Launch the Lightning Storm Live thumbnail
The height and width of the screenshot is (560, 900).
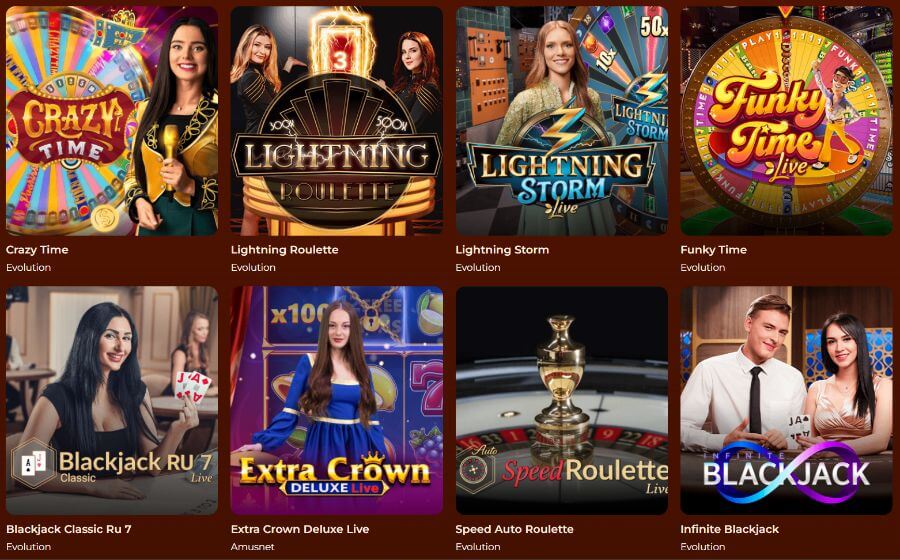562,120
